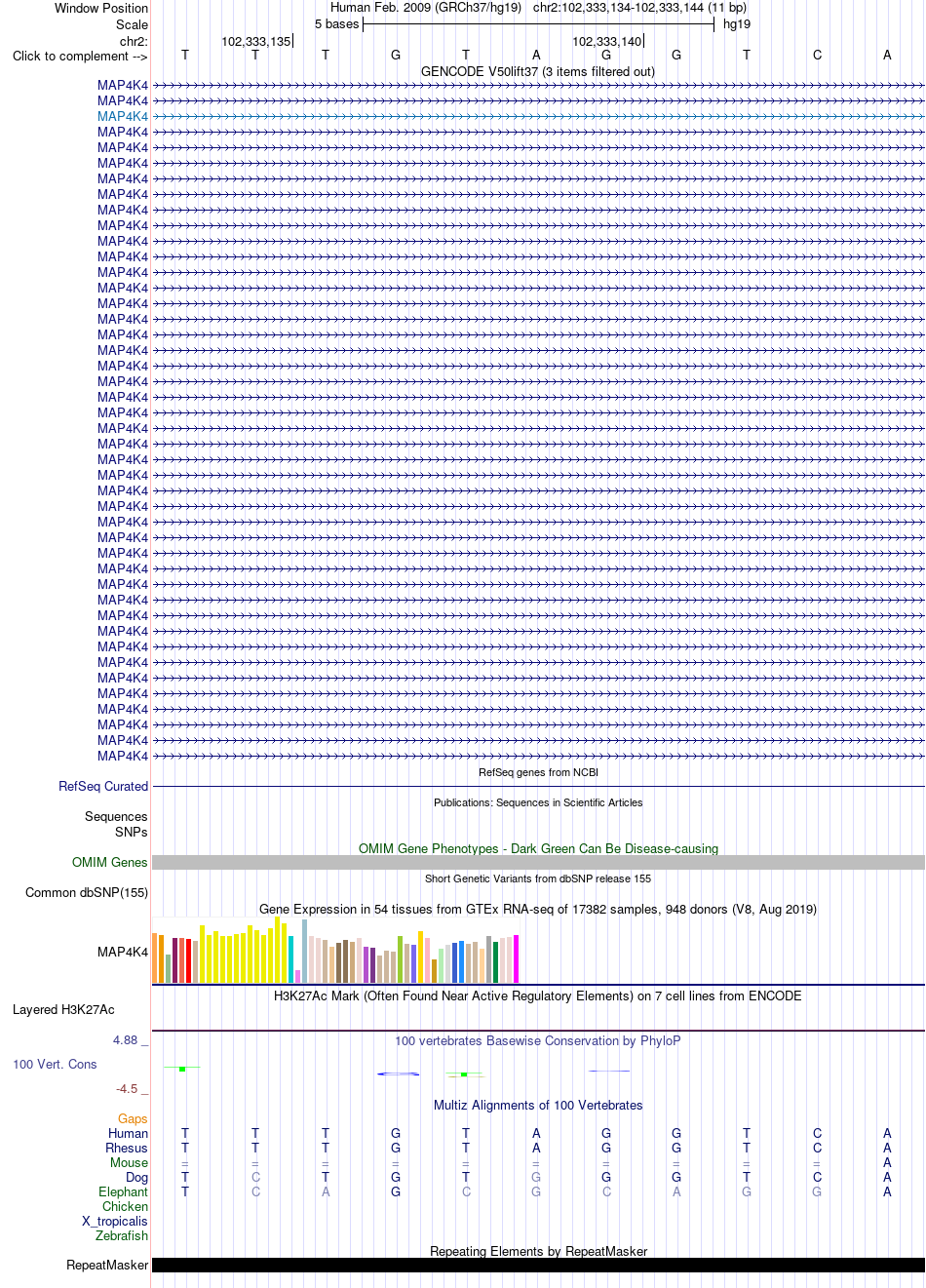
Task: Click the Gaps label in Multiz track
Action: coord(133,1118)
